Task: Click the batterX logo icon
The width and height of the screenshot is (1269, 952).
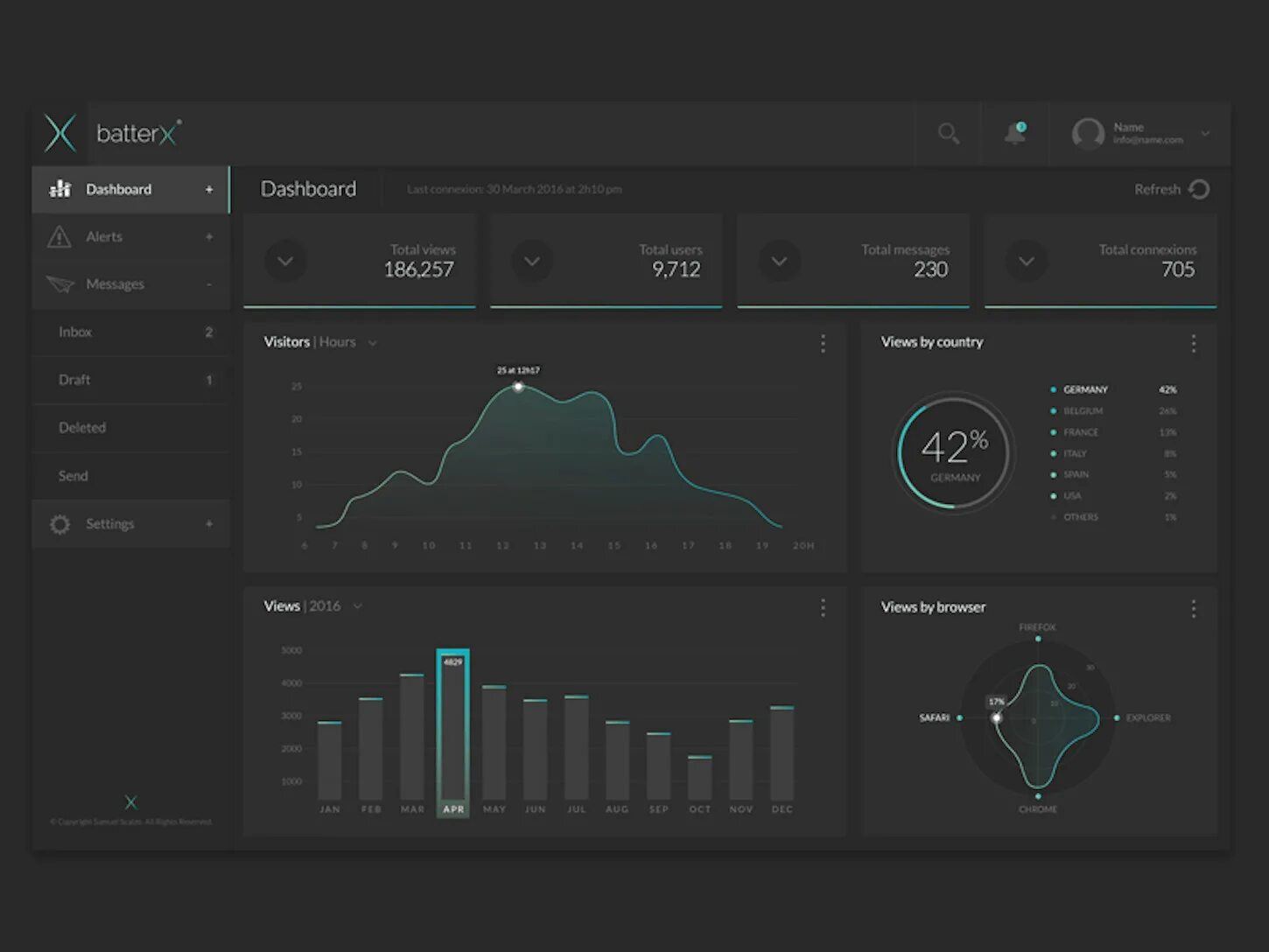Action: pos(60,134)
